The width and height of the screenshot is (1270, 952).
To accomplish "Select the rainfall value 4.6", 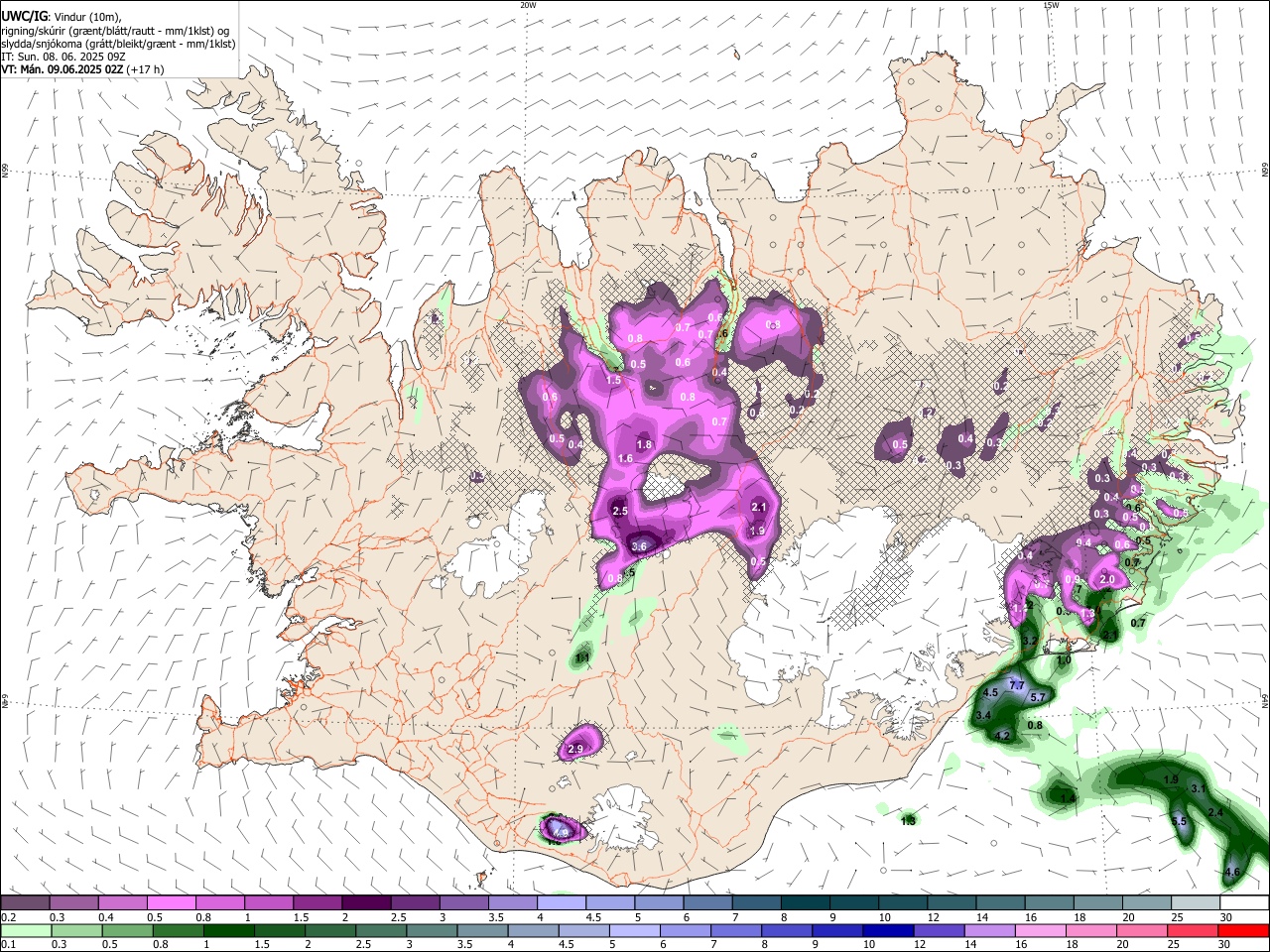I will [1232, 873].
